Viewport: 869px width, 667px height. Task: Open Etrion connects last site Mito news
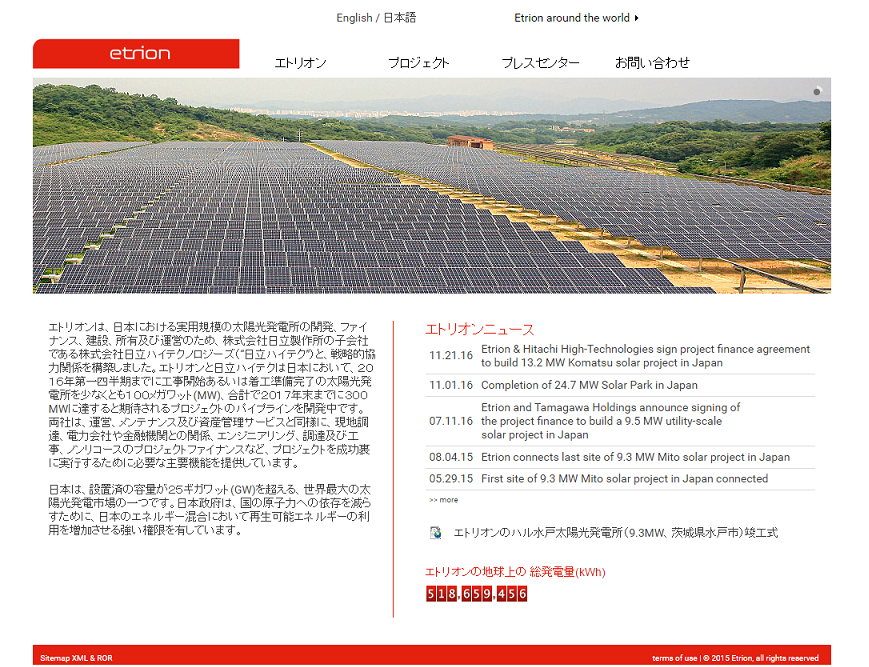pyautogui.click(x=635, y=457)
